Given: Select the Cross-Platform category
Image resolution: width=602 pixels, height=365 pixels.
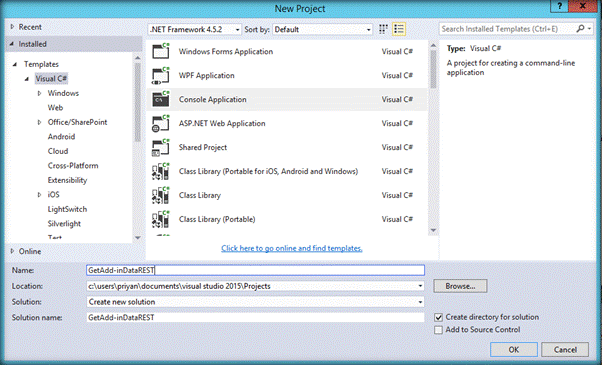Looking at the screenshot, I should point(73,166).
